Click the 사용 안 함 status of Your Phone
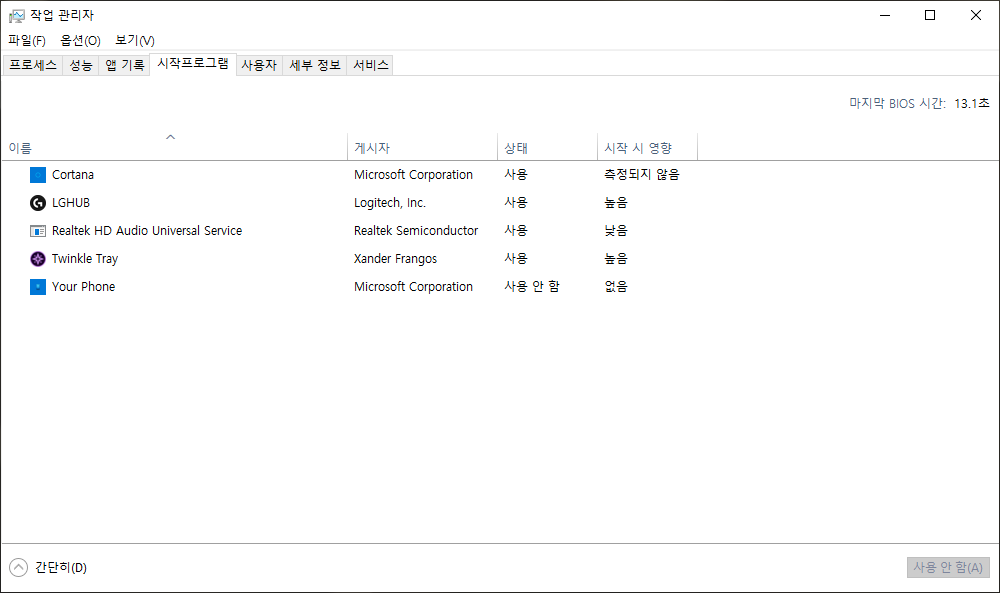This screenshot has width=1000, height=593. coord(532,287)
